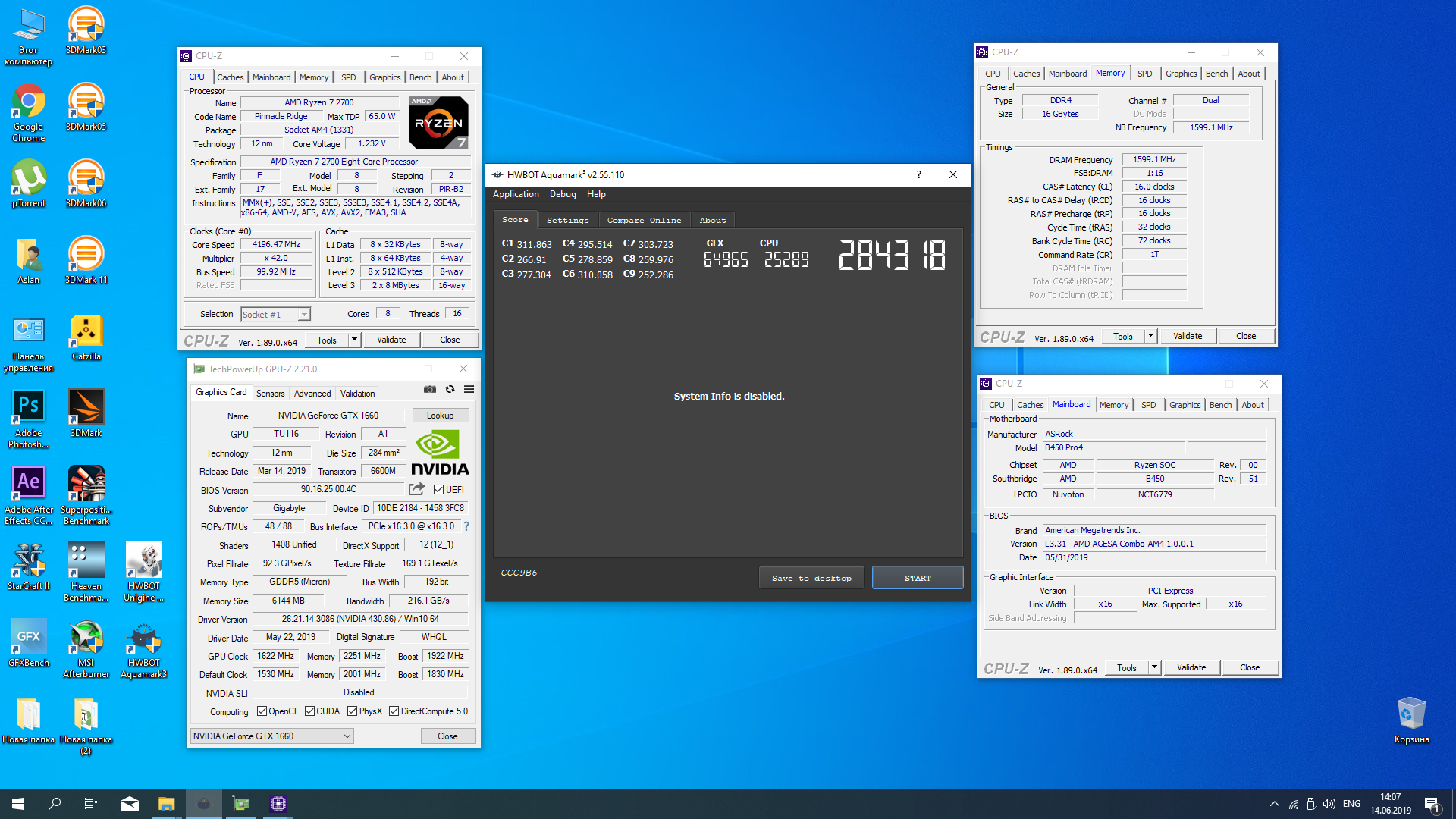Click the Device ID field in GPU-Z

click(x=421, y=508)
